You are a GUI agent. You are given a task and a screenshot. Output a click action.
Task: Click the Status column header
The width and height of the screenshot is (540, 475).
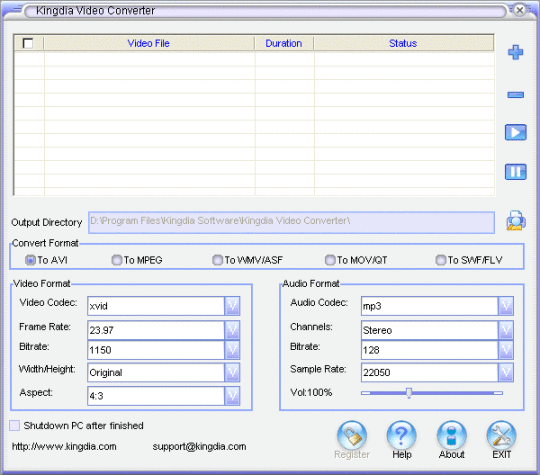click(403, 43)
